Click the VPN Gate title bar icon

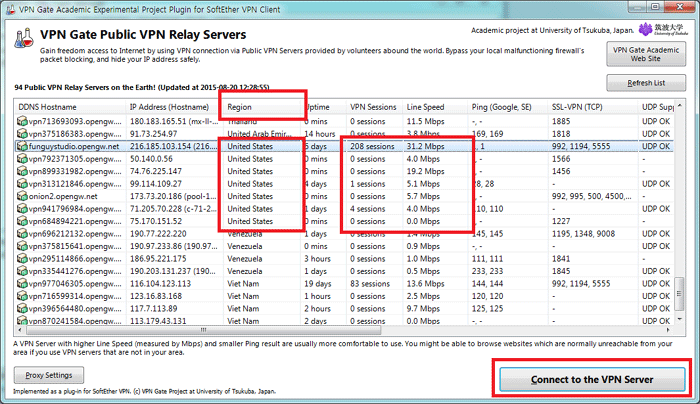tap(11, 8)
